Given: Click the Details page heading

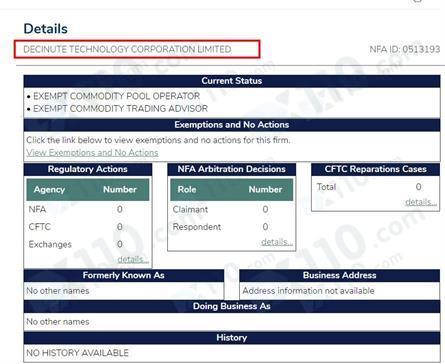Looking at the screenshot, I should tap(46, 29).
